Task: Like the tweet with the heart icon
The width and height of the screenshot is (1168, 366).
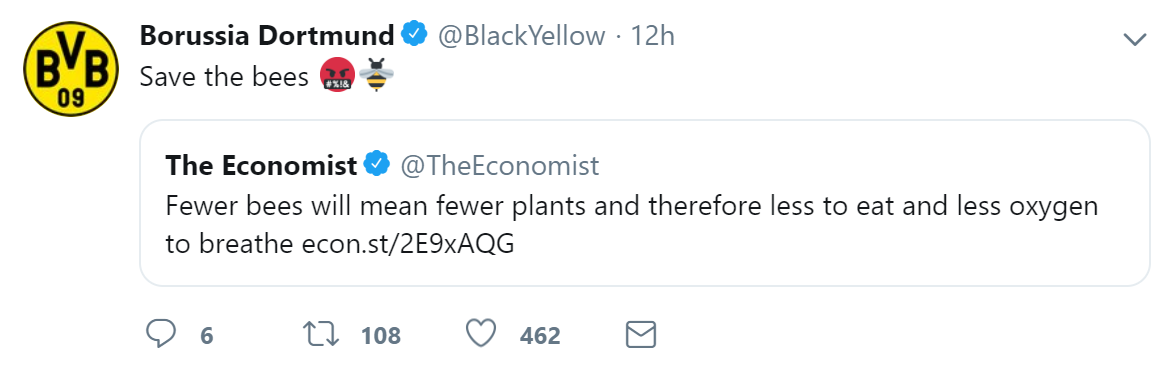Action: tap(480, 334)
